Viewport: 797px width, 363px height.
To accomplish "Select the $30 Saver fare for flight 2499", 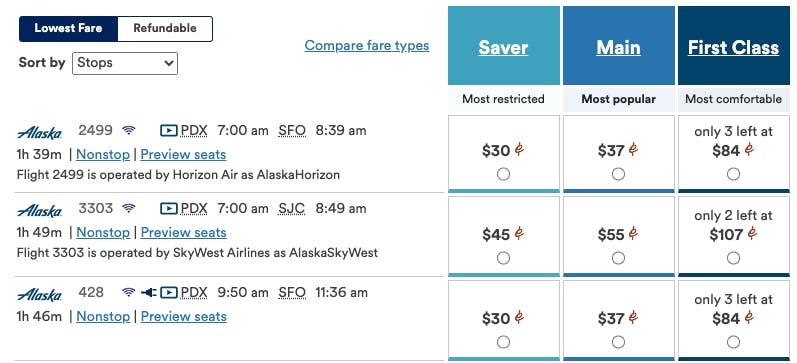I will point(503,174).
